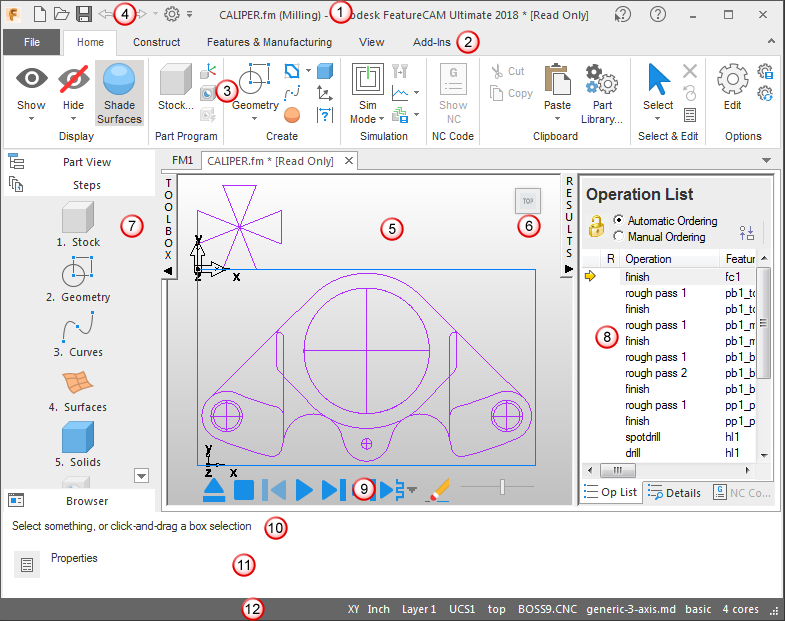Open the Part Library gears icon

click(602, 79)
